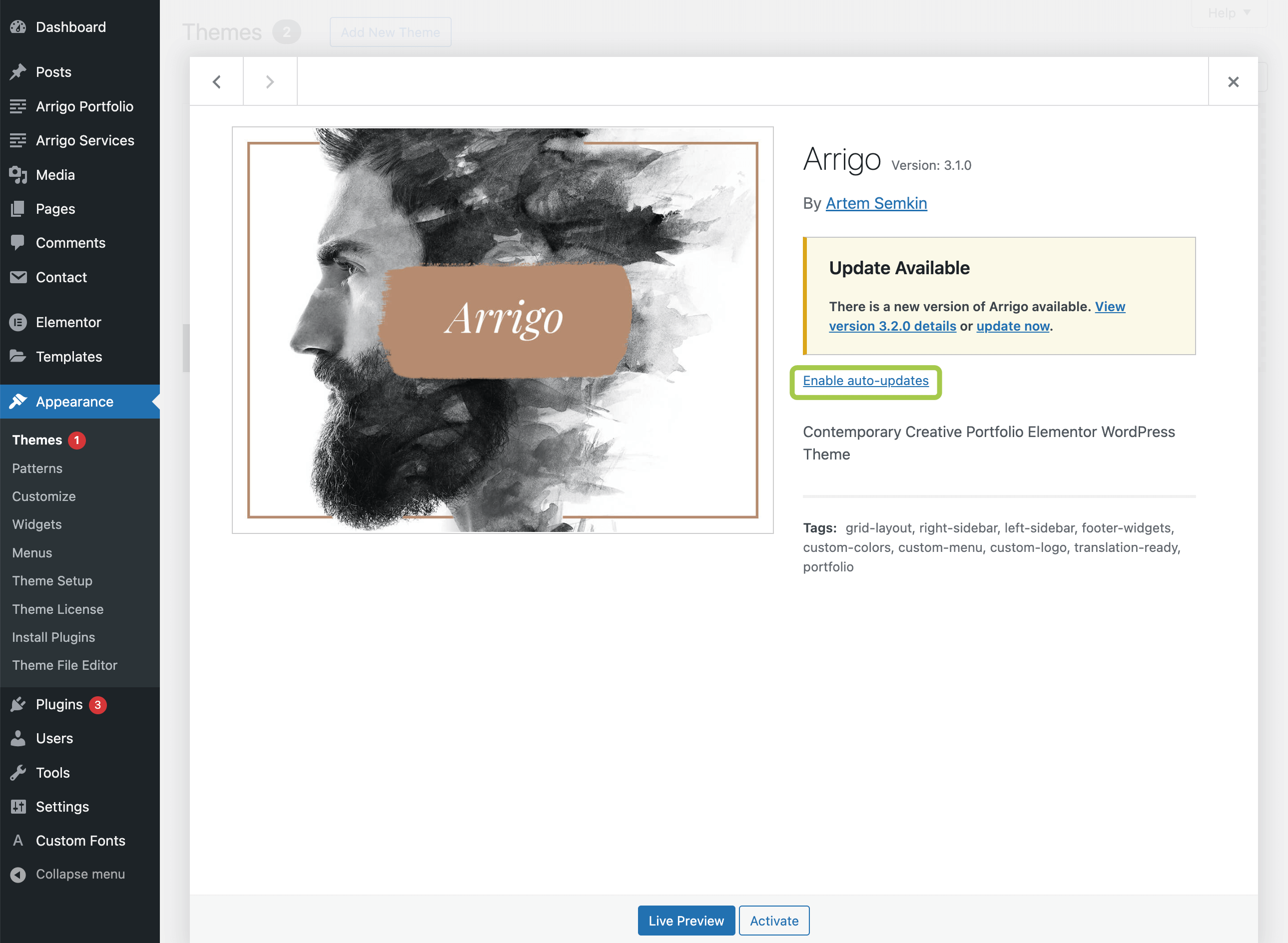
Task: Click the Activate theme button
Action: tap(773, 920)
